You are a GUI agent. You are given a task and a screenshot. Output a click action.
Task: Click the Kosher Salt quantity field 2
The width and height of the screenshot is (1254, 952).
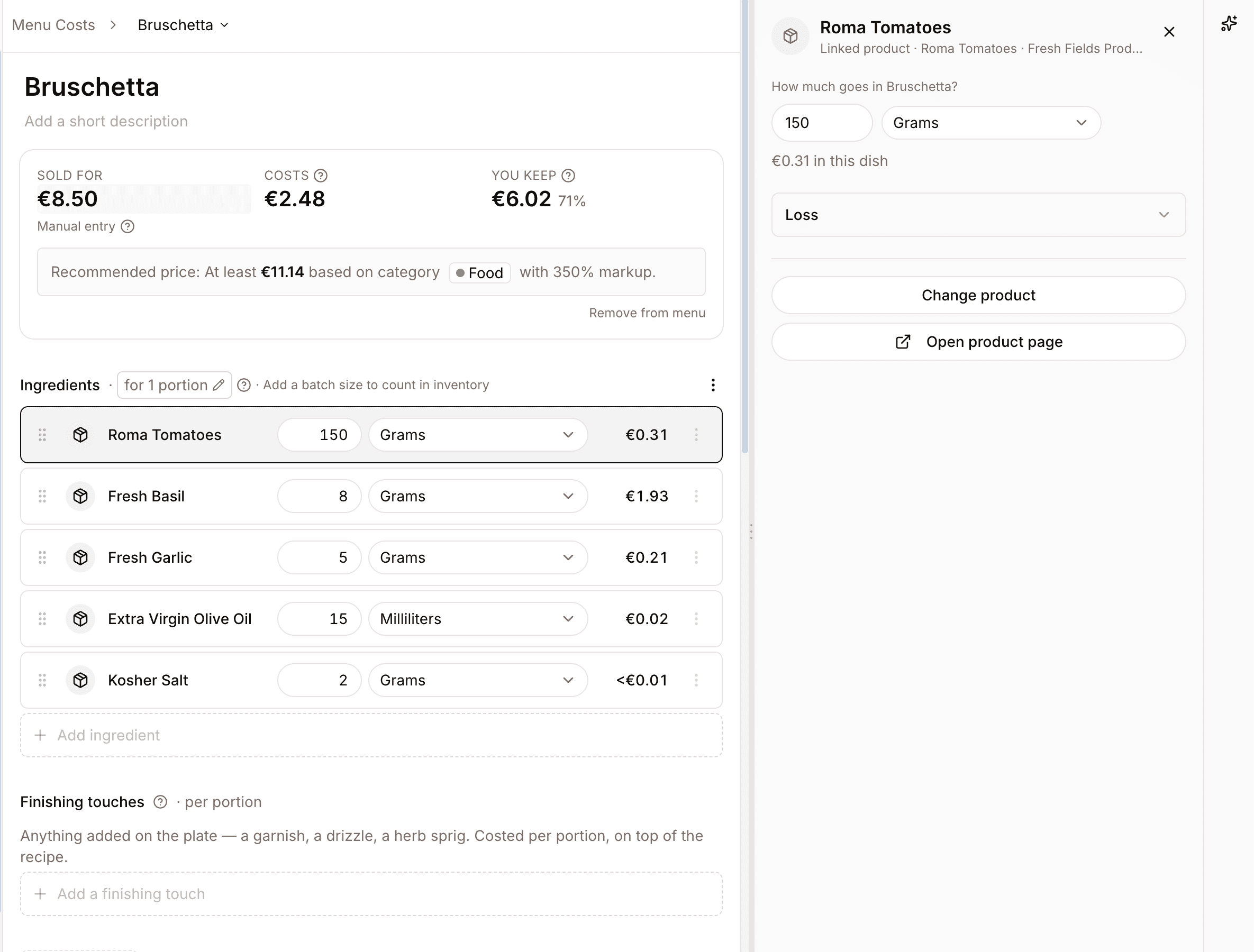pyautogui.click(x=319, y=680)
